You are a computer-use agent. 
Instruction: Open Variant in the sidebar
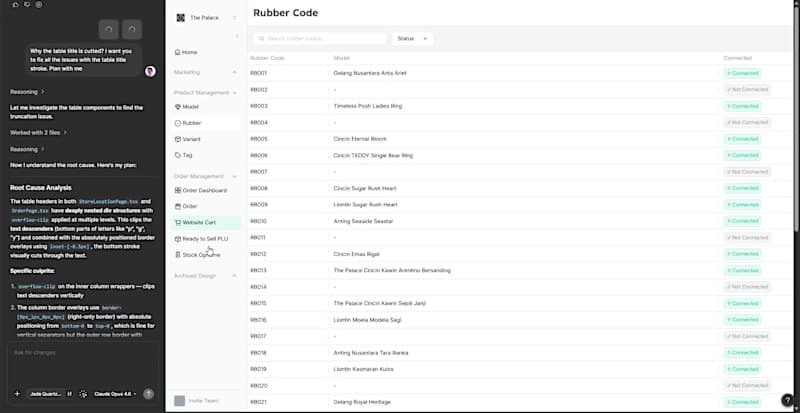pos(206,139)
